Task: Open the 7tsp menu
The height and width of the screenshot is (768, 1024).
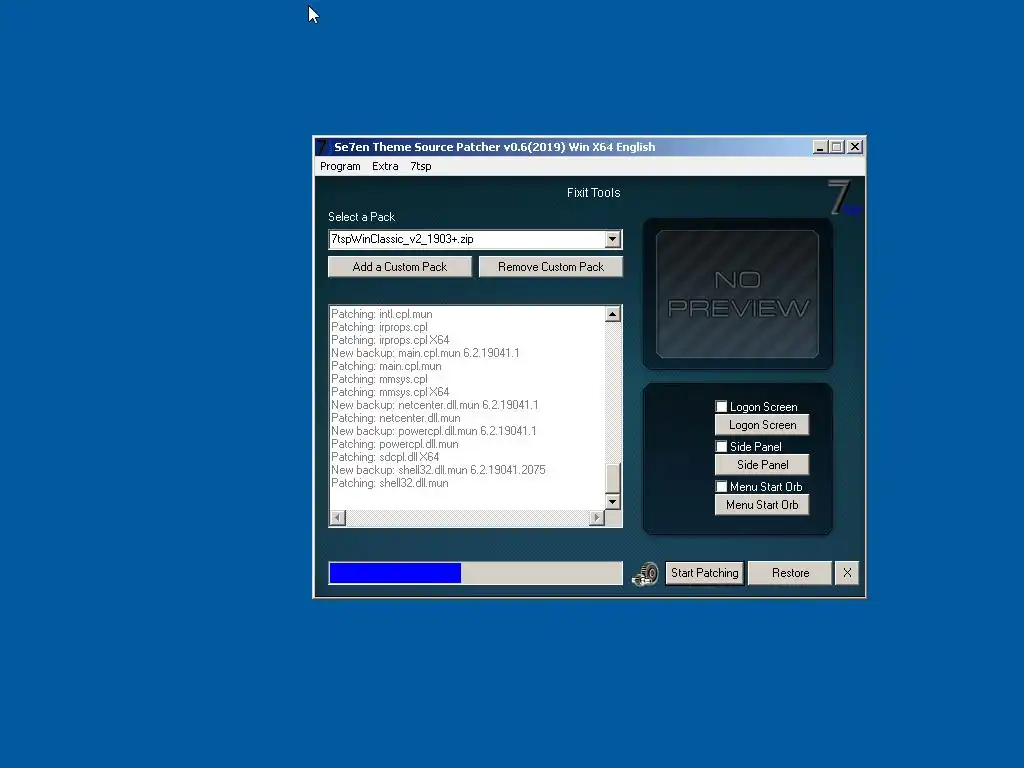Action: [421, 167]
